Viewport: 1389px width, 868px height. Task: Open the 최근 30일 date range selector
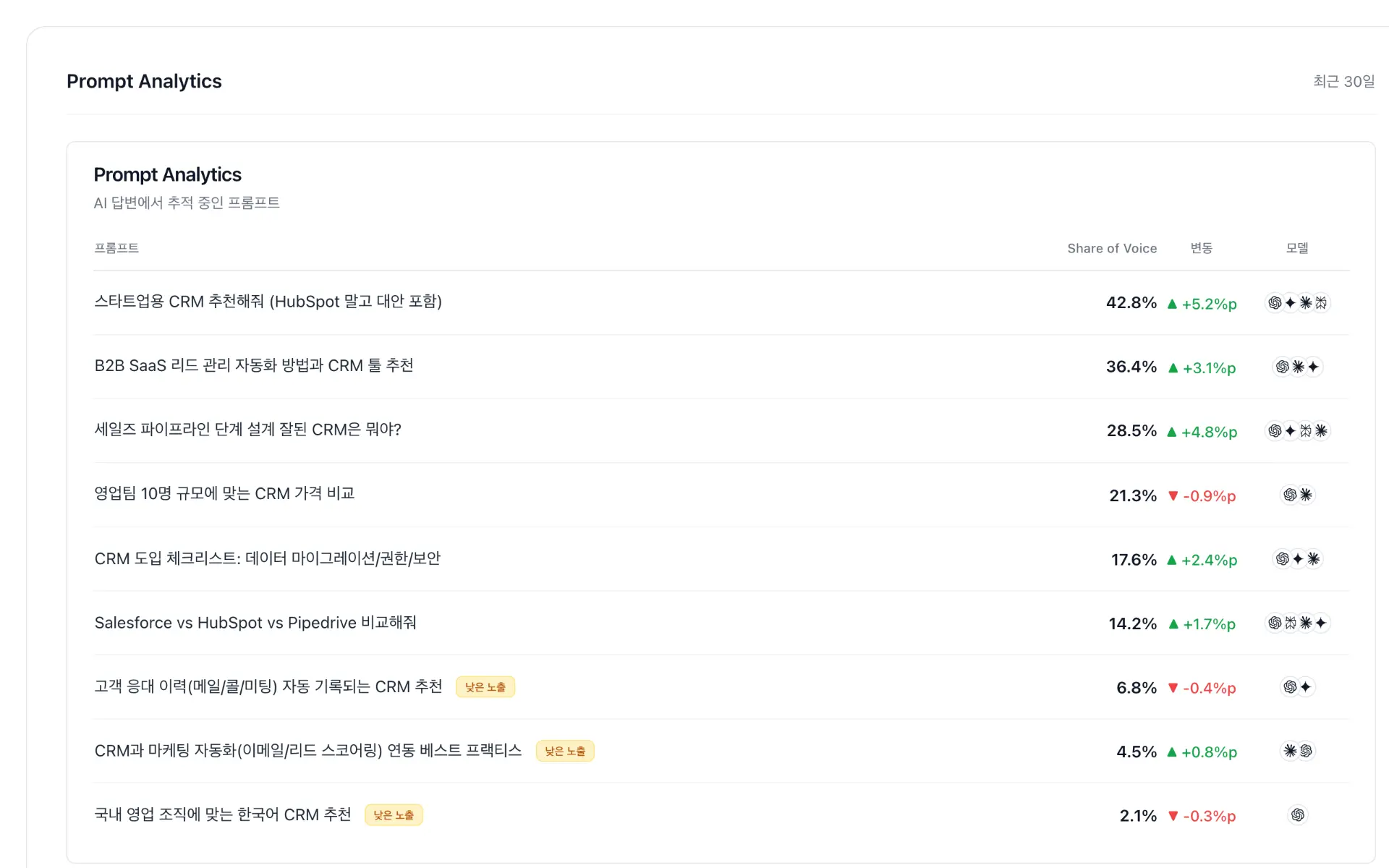pos(1343,82)
